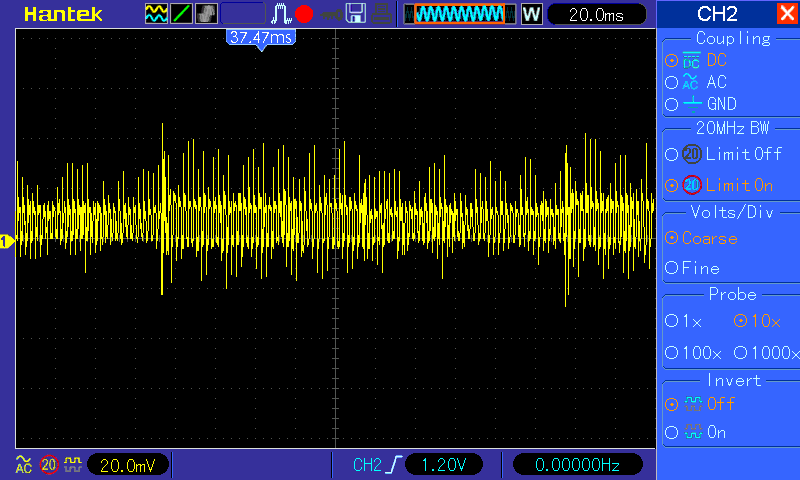Click the green diagonal line icon

[x=181, y=14]
